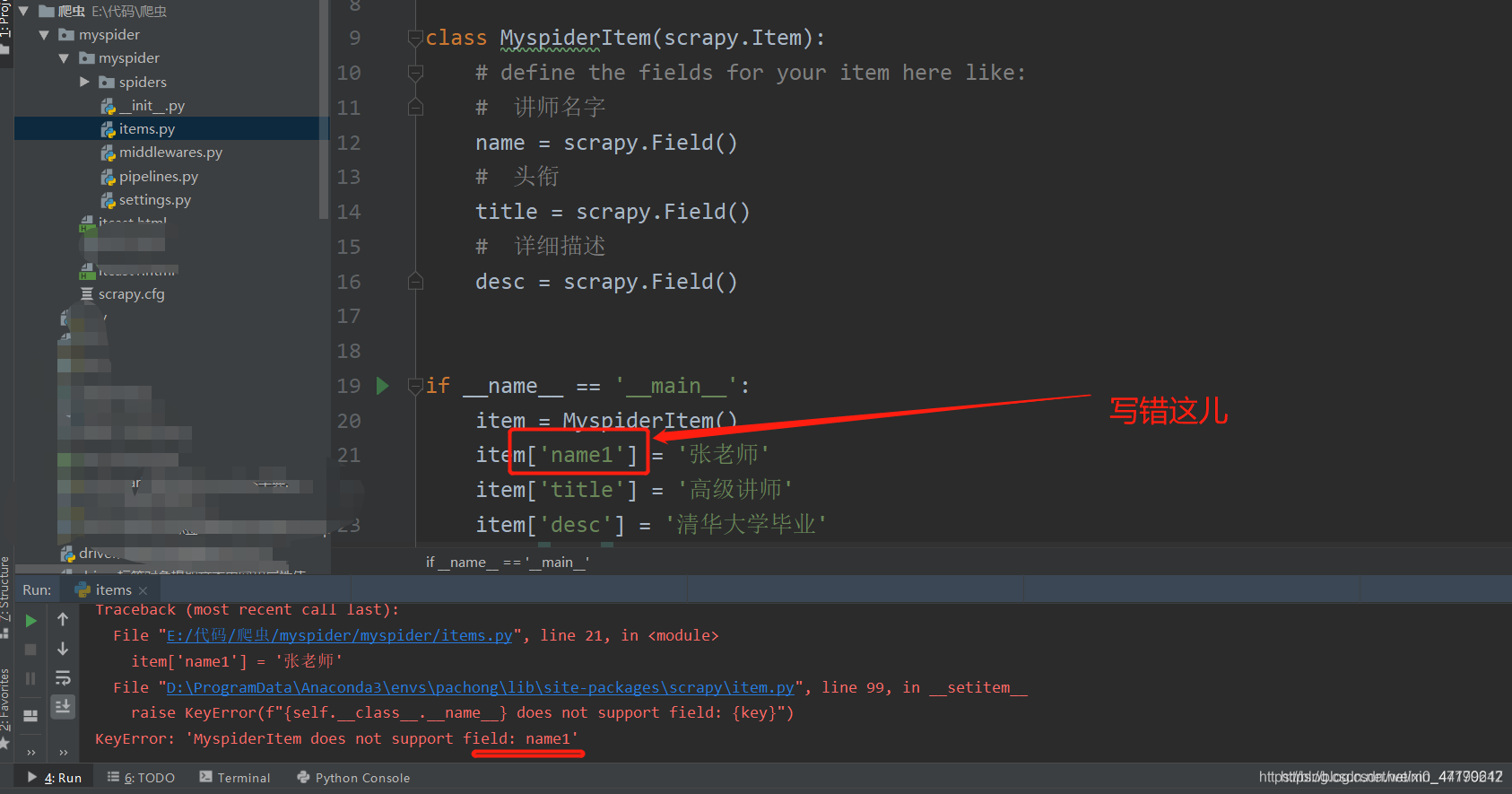The height and width of the screenshot is (794, 1512).
Task: Click the 'name1' key on line 21
Action: [581, 455]
